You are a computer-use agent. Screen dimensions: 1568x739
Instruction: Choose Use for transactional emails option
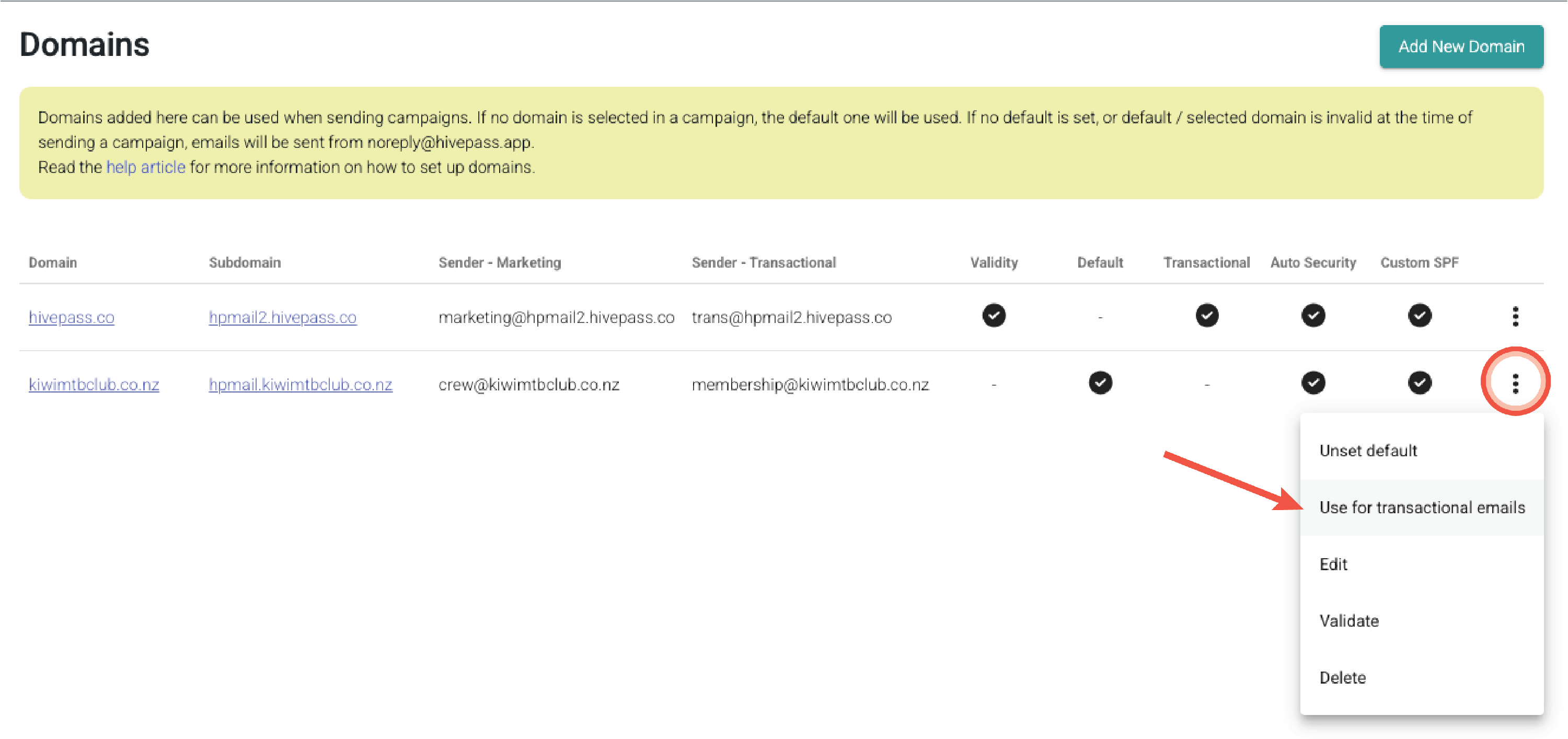(x=1422, y=507)
